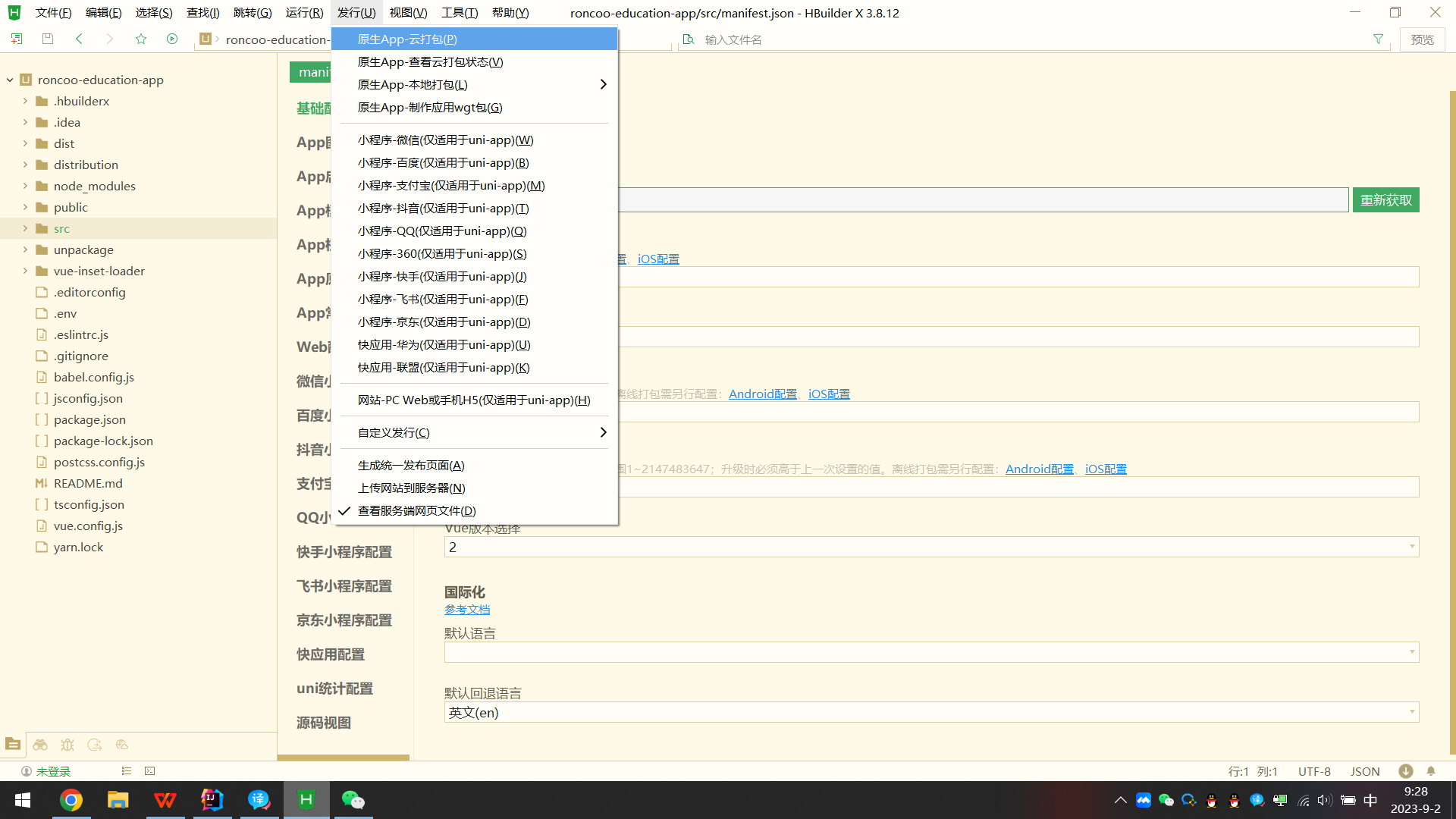Click the sync refresh icon in bottom bar
Image resolution: width=1456 pixels, height=819 pixels.
point(95,745)
